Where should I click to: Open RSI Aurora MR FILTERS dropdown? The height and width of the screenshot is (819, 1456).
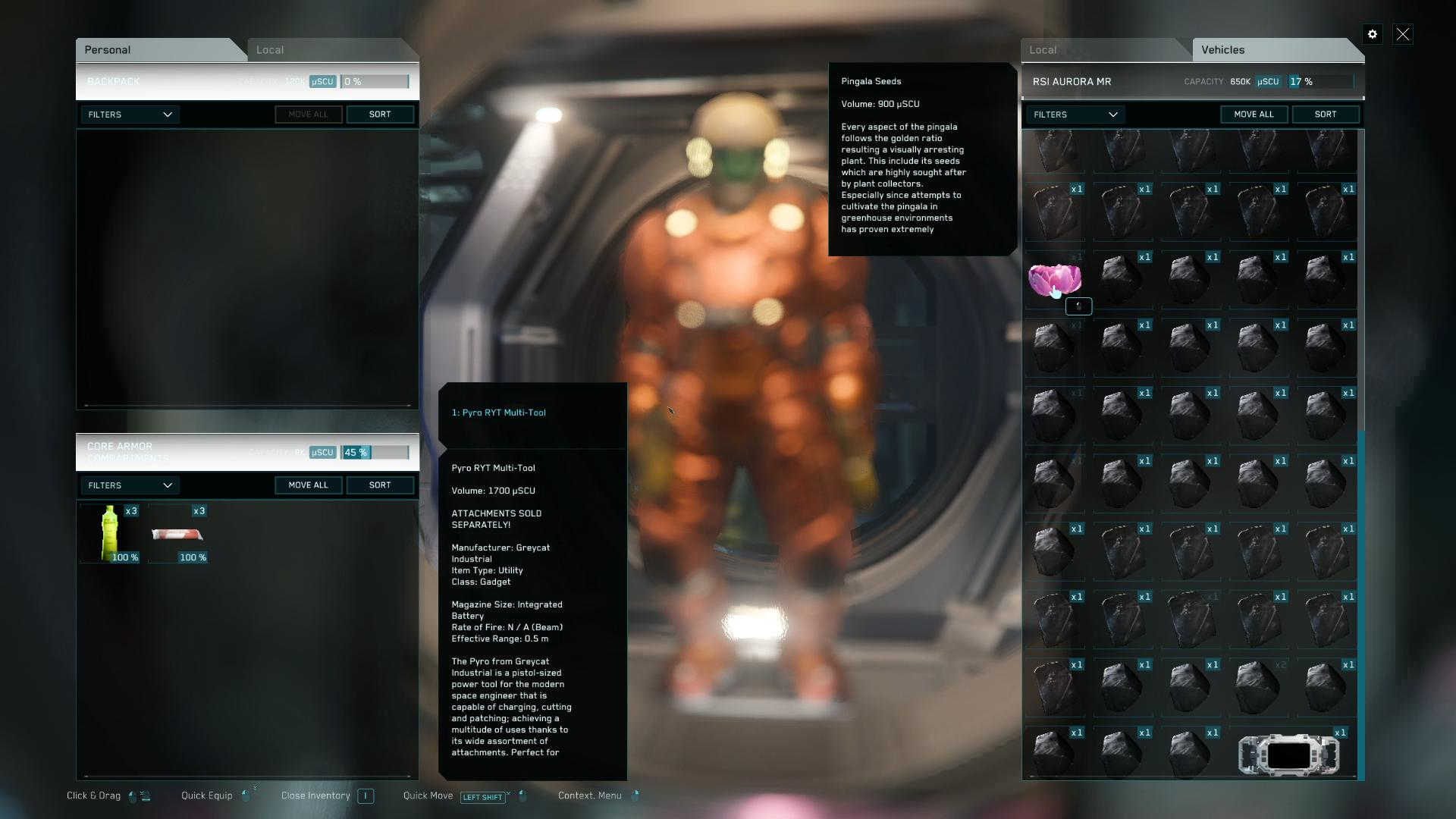[x=1075, y=115]
